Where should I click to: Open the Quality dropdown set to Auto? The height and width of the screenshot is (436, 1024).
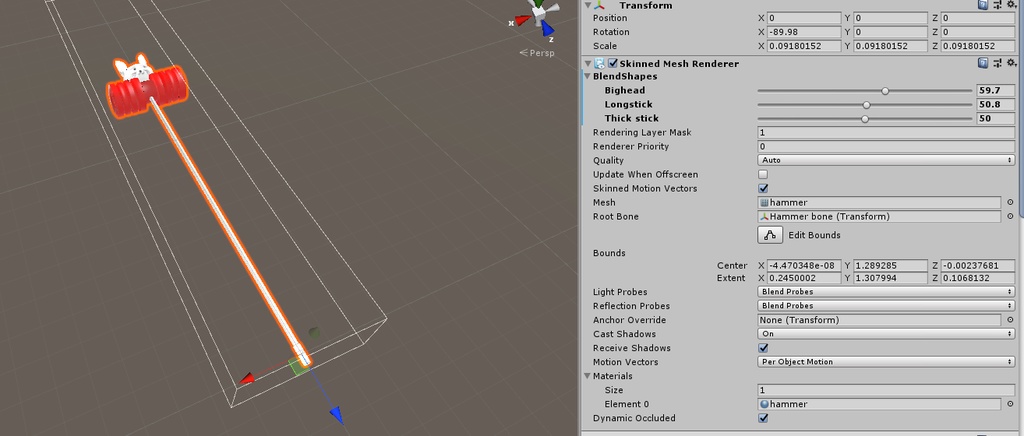[886, 160]
